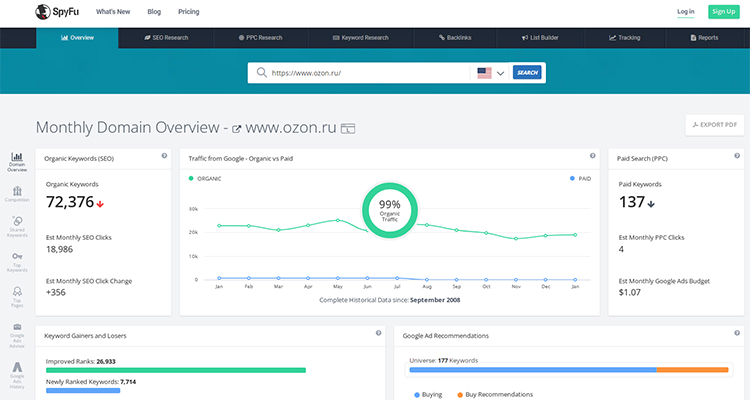
Task: Open help for Keyword Gainers and Losers
Action: 378,333
